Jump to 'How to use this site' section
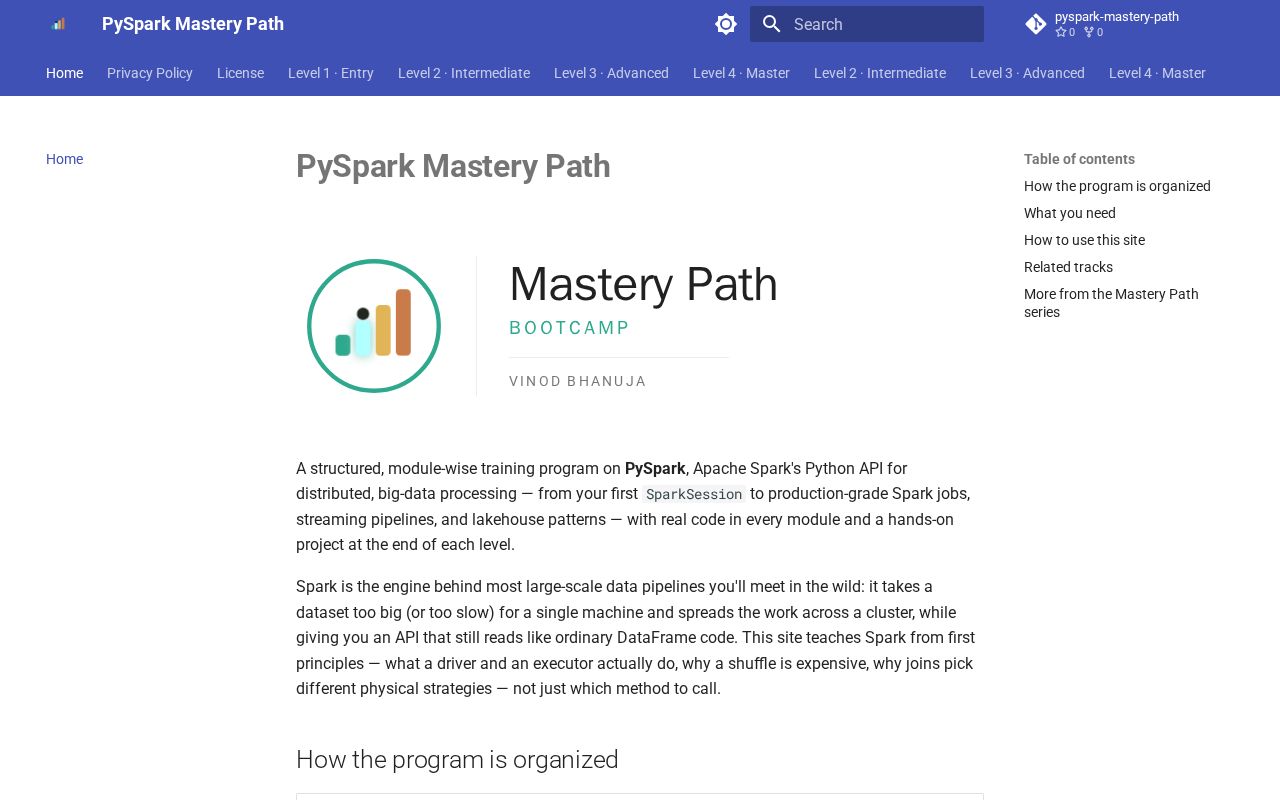 click(1084, 240)
